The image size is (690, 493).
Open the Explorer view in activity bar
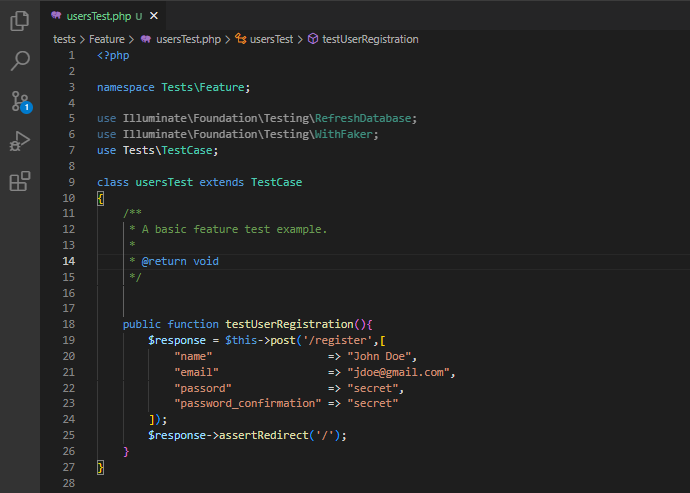coord(20,20)
